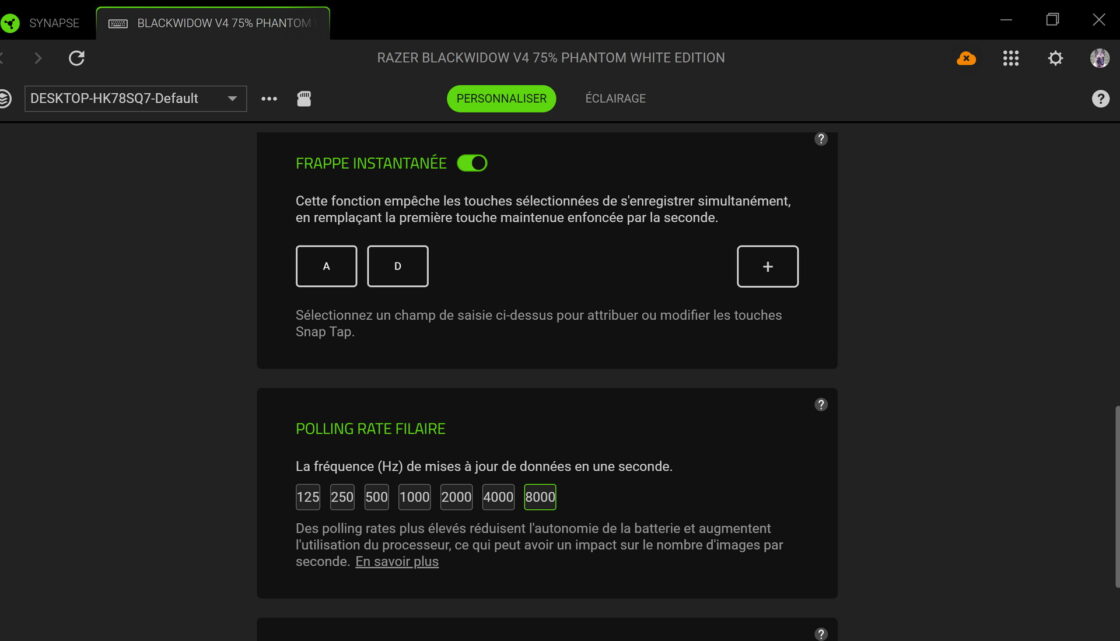Screen dimensions: 1120x641
Task: Click the A key input field
Action: tap(326, 266)
